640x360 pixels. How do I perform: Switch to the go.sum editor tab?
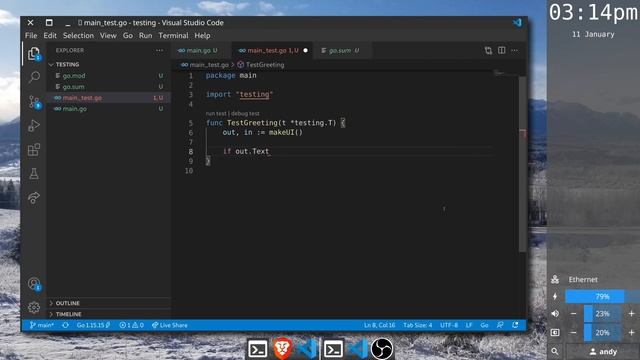(342, 50)
